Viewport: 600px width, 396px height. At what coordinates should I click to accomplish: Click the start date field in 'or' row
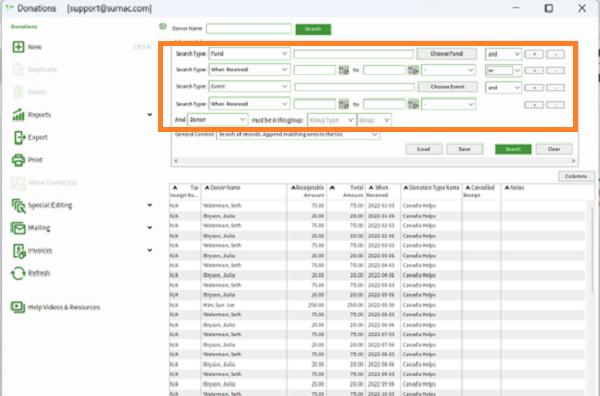pos(315,70)
